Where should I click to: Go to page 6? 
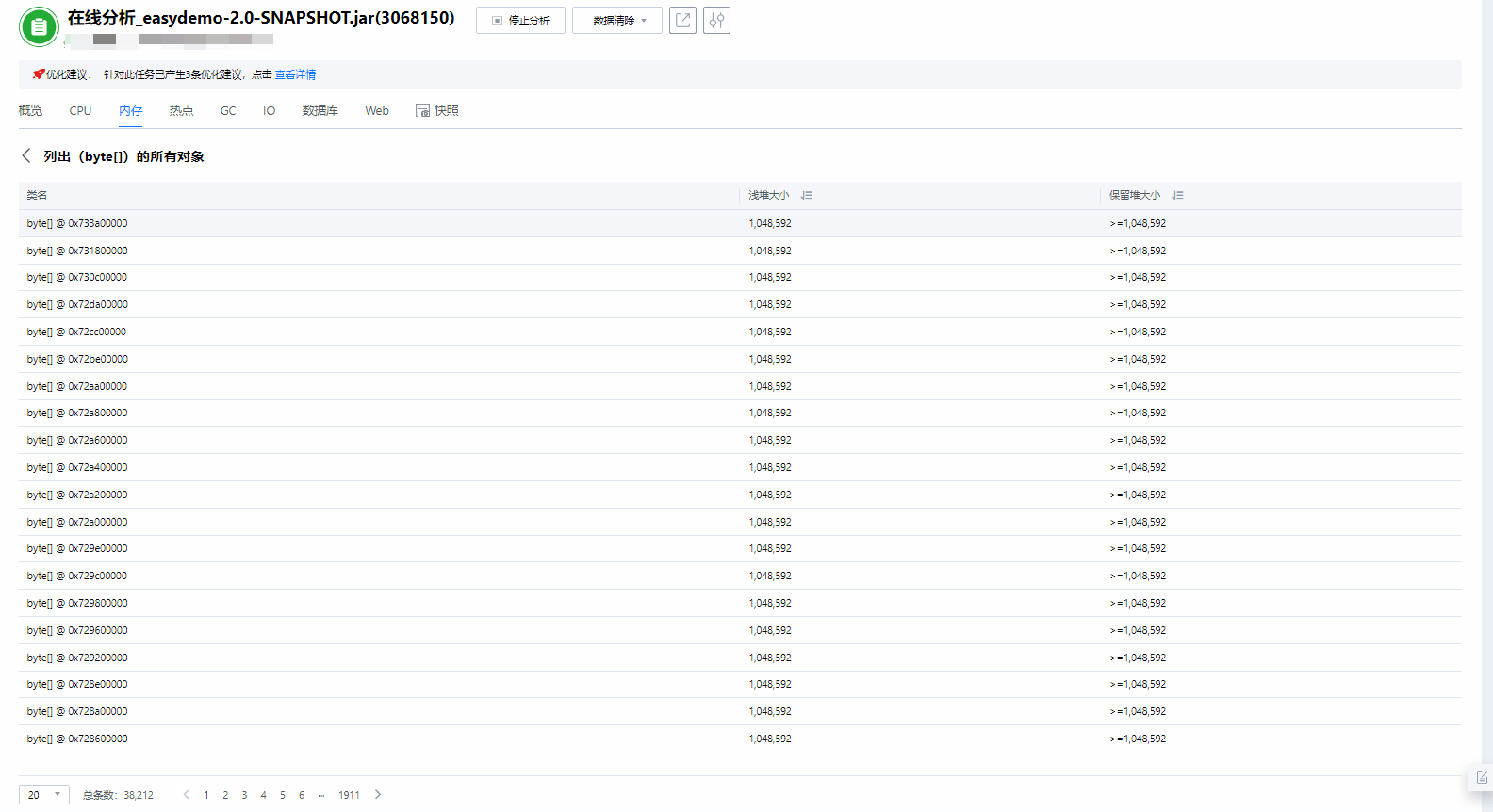(x=302, y=795)
